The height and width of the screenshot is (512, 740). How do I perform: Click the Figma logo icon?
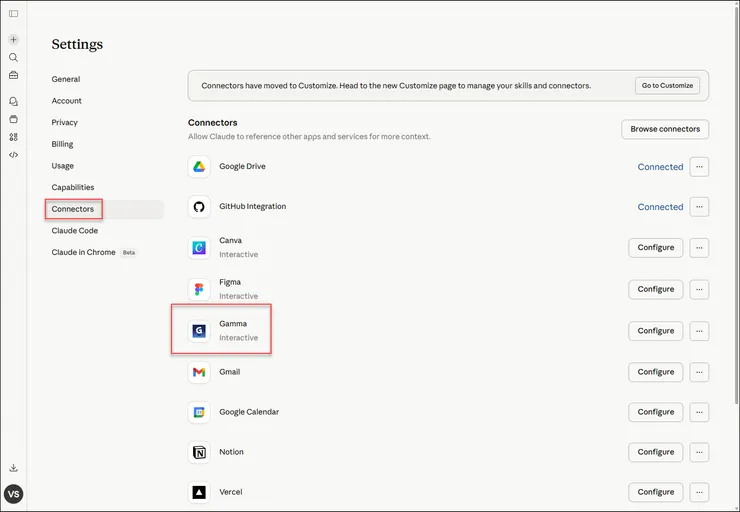[199, 289]
